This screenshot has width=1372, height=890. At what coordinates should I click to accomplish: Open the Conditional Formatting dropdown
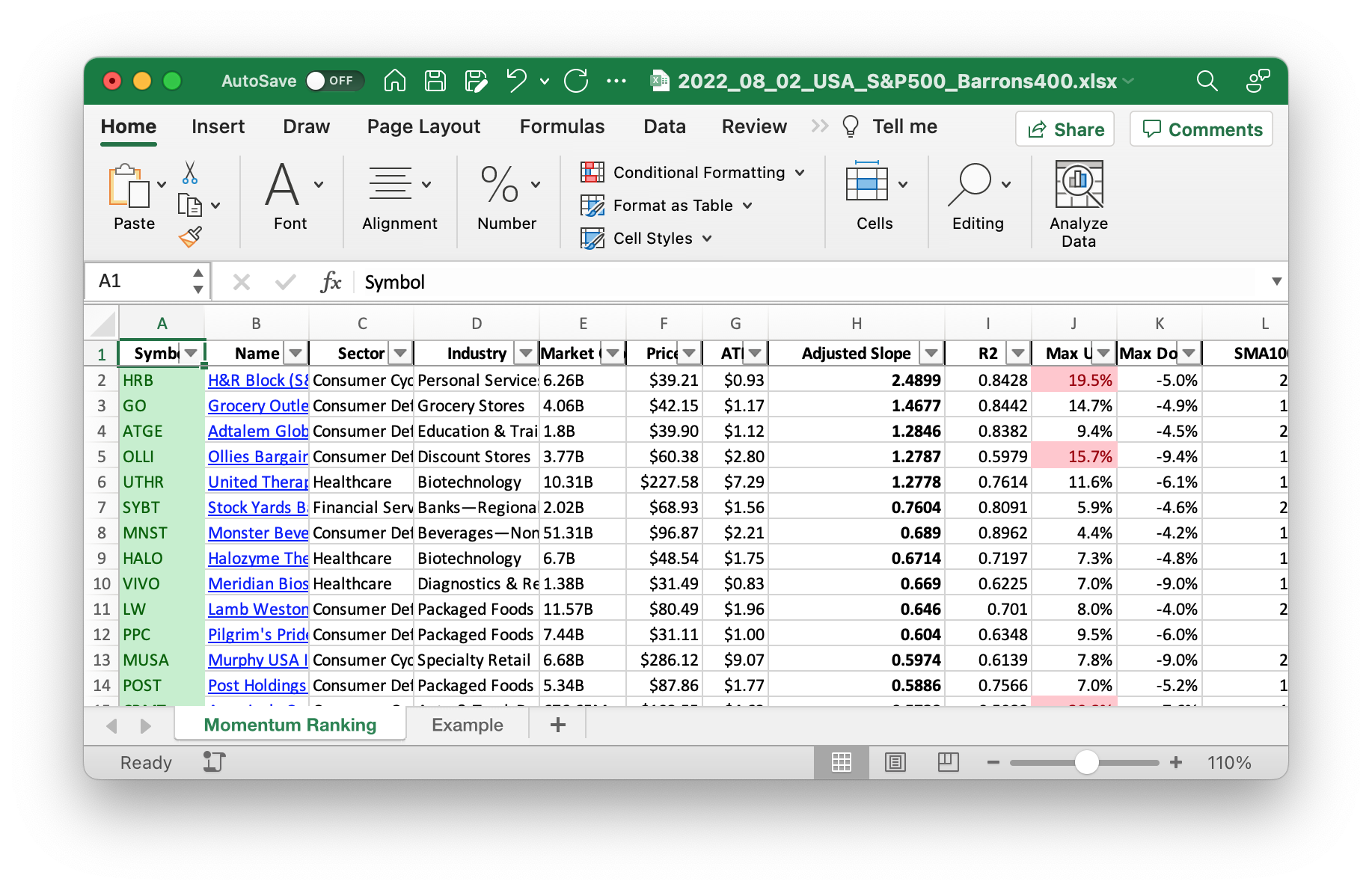tap(693, 173)
